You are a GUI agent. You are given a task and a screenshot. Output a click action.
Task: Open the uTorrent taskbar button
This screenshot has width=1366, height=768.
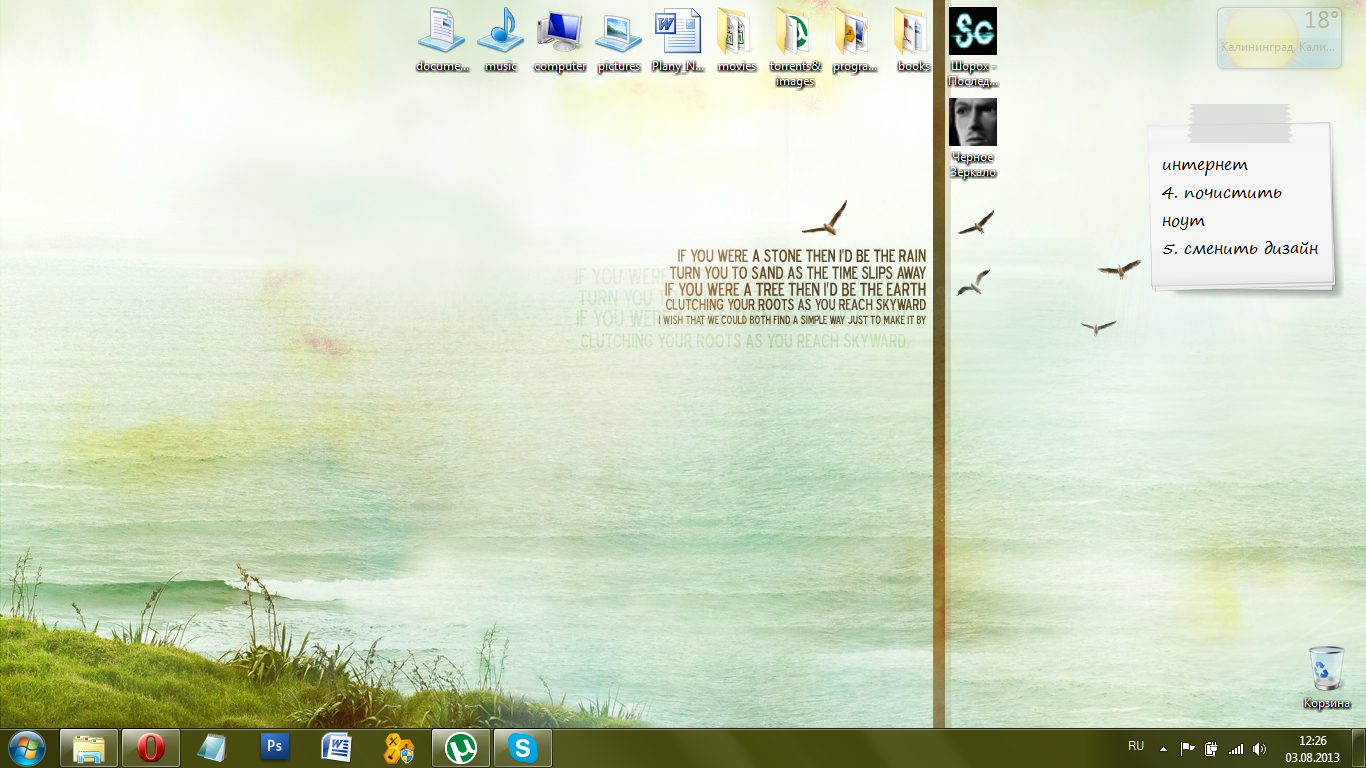coord(460,748)
